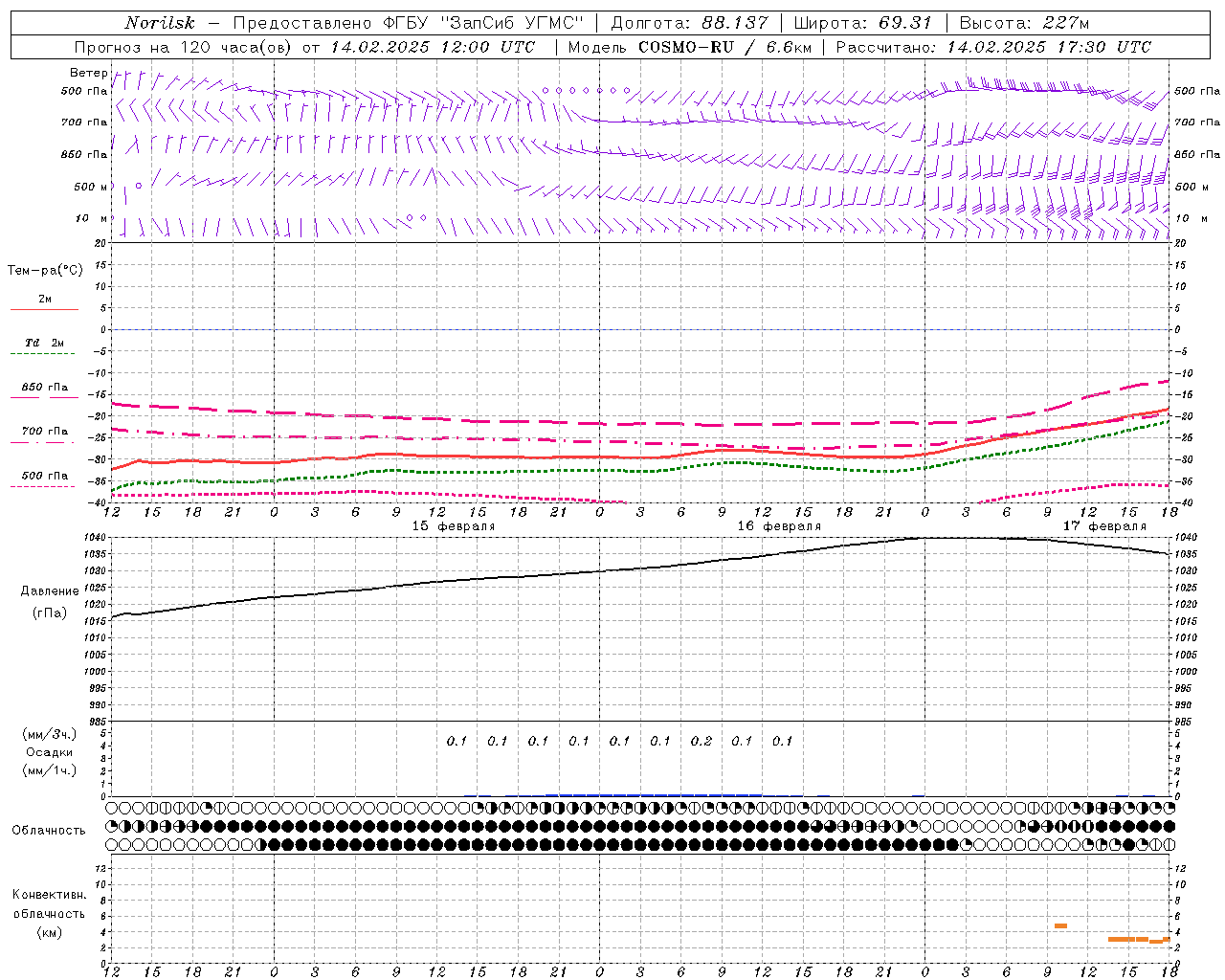Click the 'Norilsk' station name in header
The width and height of the screenshot is (1225, 980).
coord(160,23)
